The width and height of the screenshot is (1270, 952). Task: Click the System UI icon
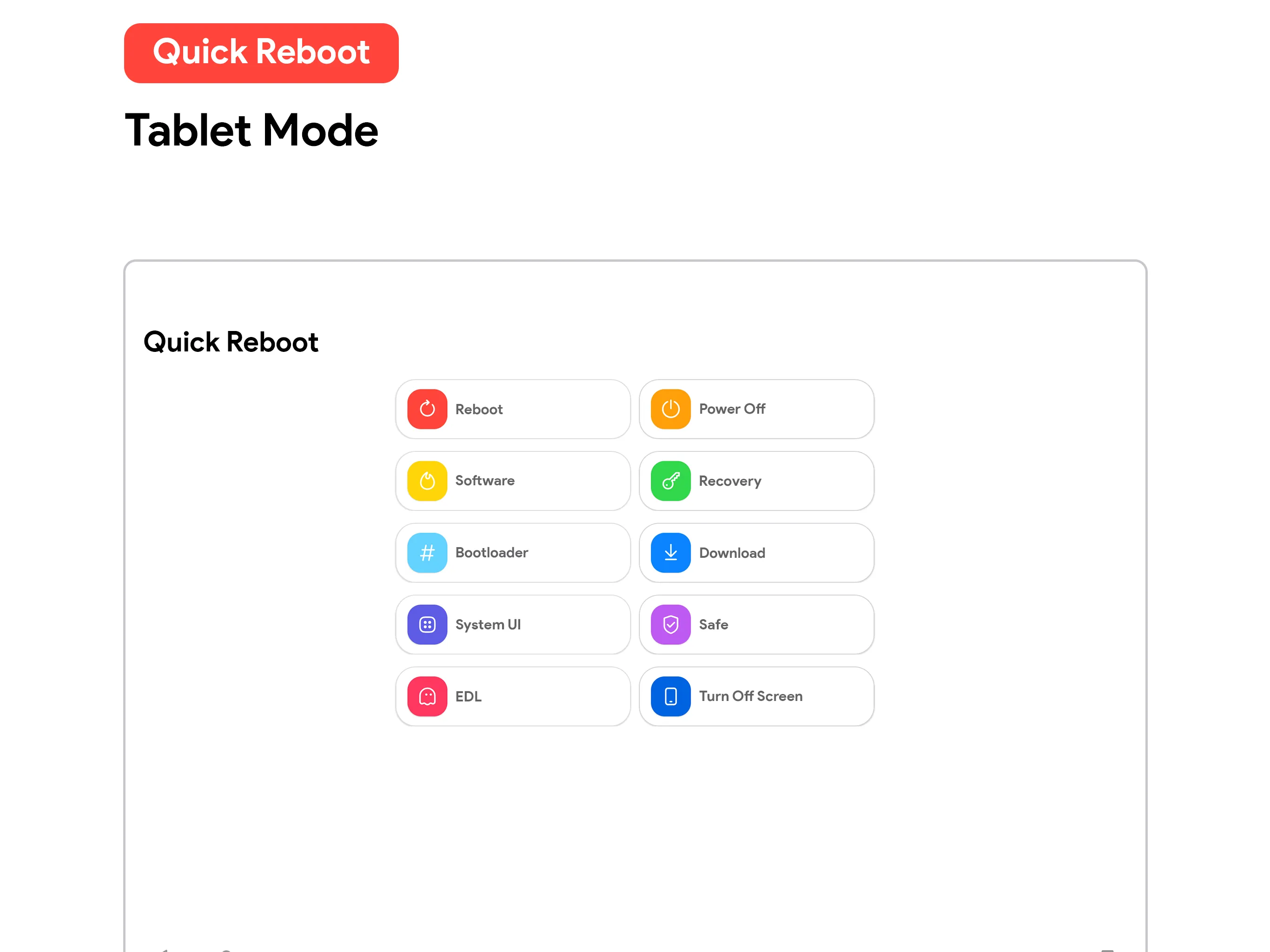point(427,624)
